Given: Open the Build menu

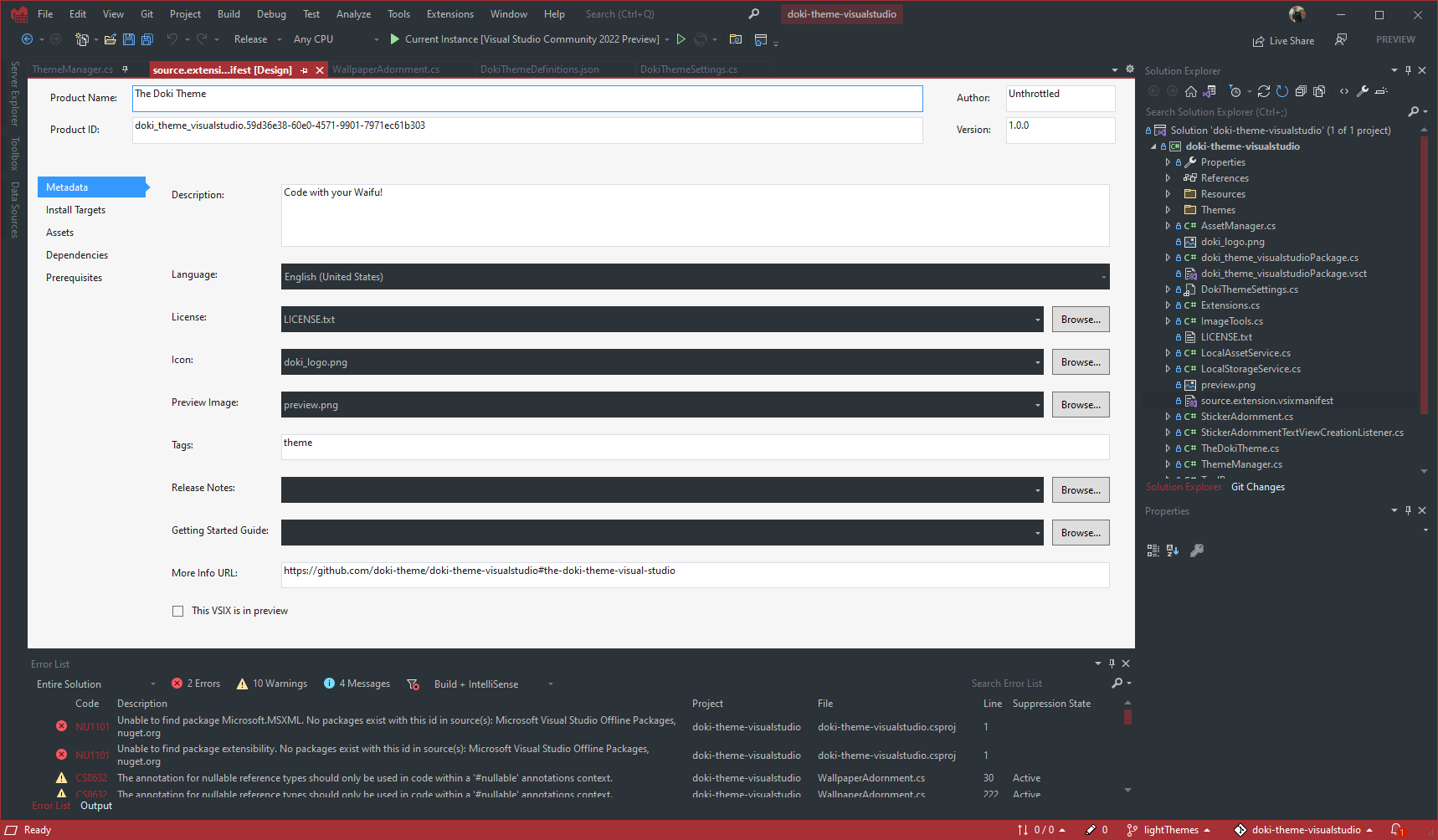Looking at the screenshot, I should click(229, 14).
